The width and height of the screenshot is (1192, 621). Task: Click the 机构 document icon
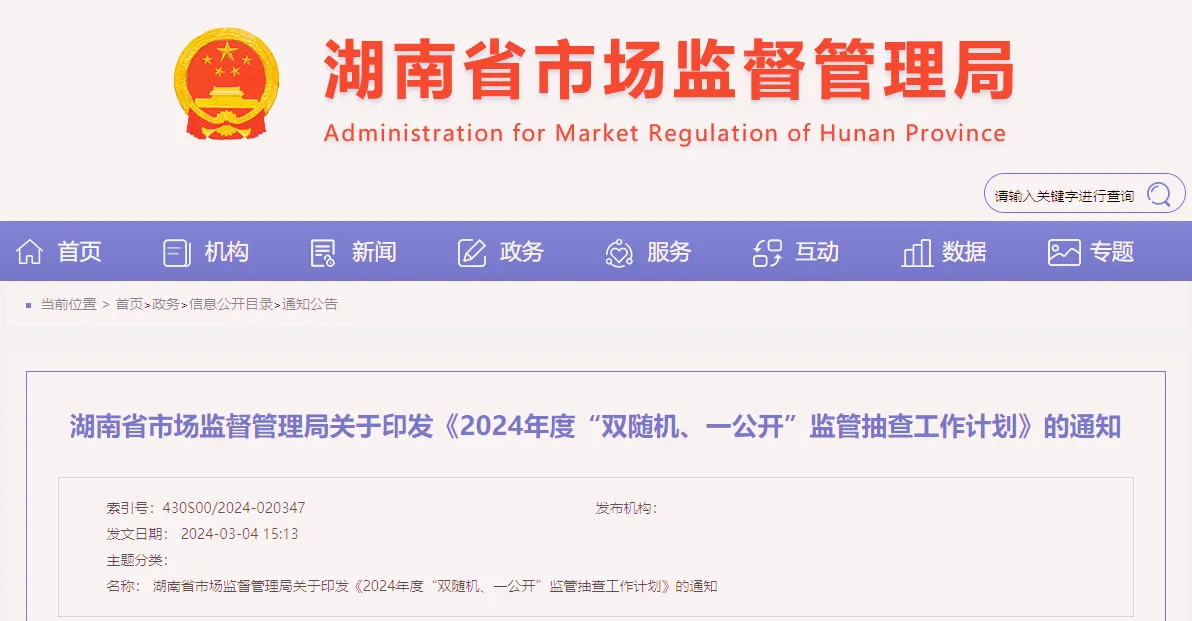[176, 252]
